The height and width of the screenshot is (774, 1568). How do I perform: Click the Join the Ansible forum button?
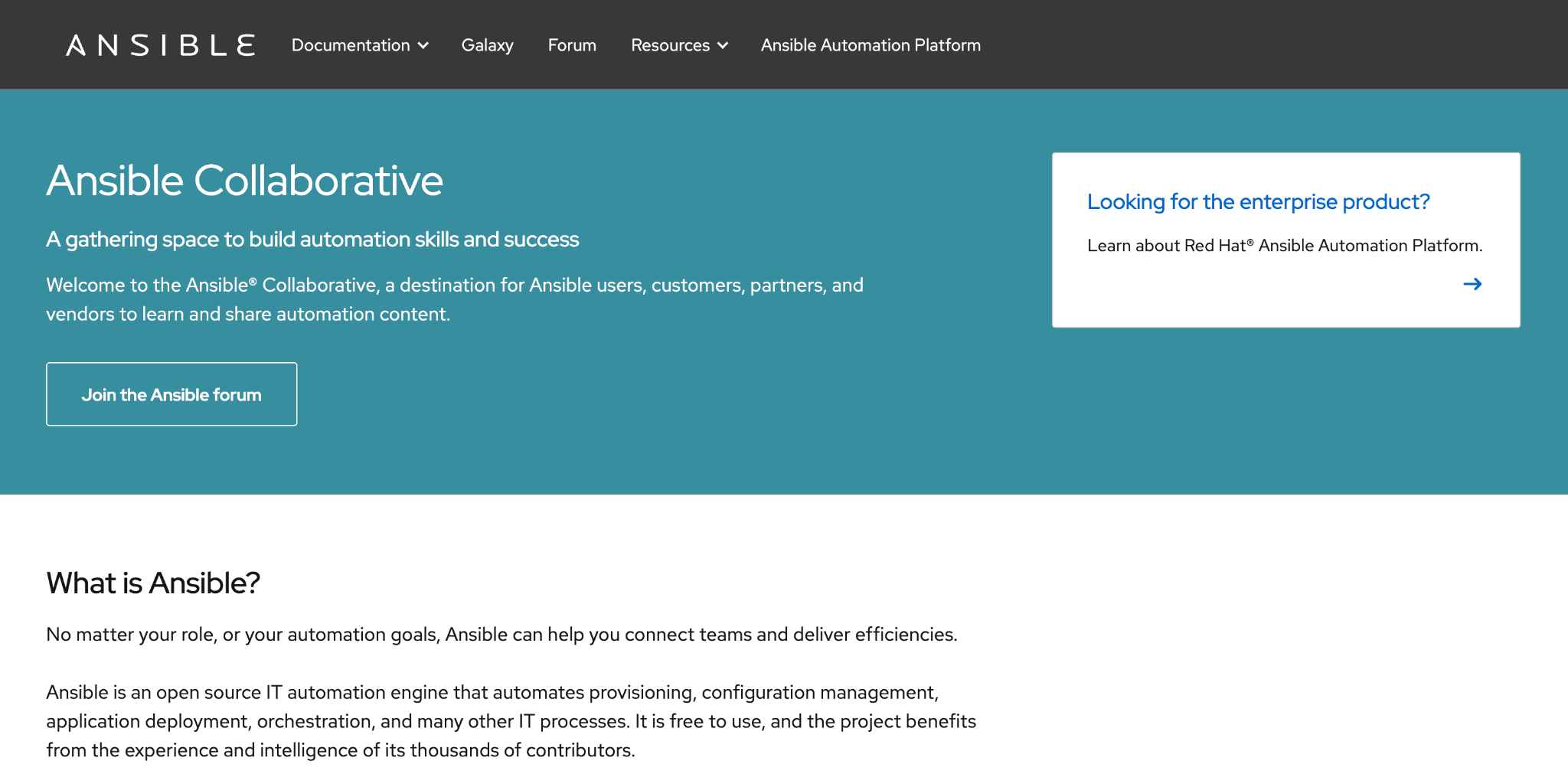(171, 394)
